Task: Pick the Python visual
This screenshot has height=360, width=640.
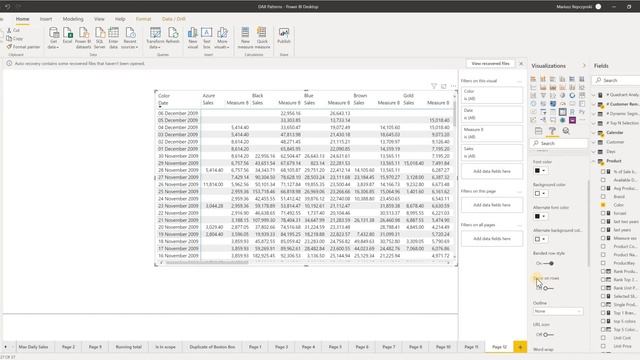Action: click(x=582, y=112)
